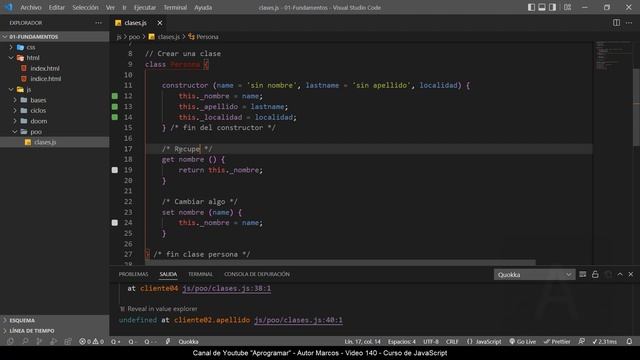Screen dimensions: 640x360
Task: Open link js/poo/clases.js:40:1 in output
Action: (x=298, y=320)
